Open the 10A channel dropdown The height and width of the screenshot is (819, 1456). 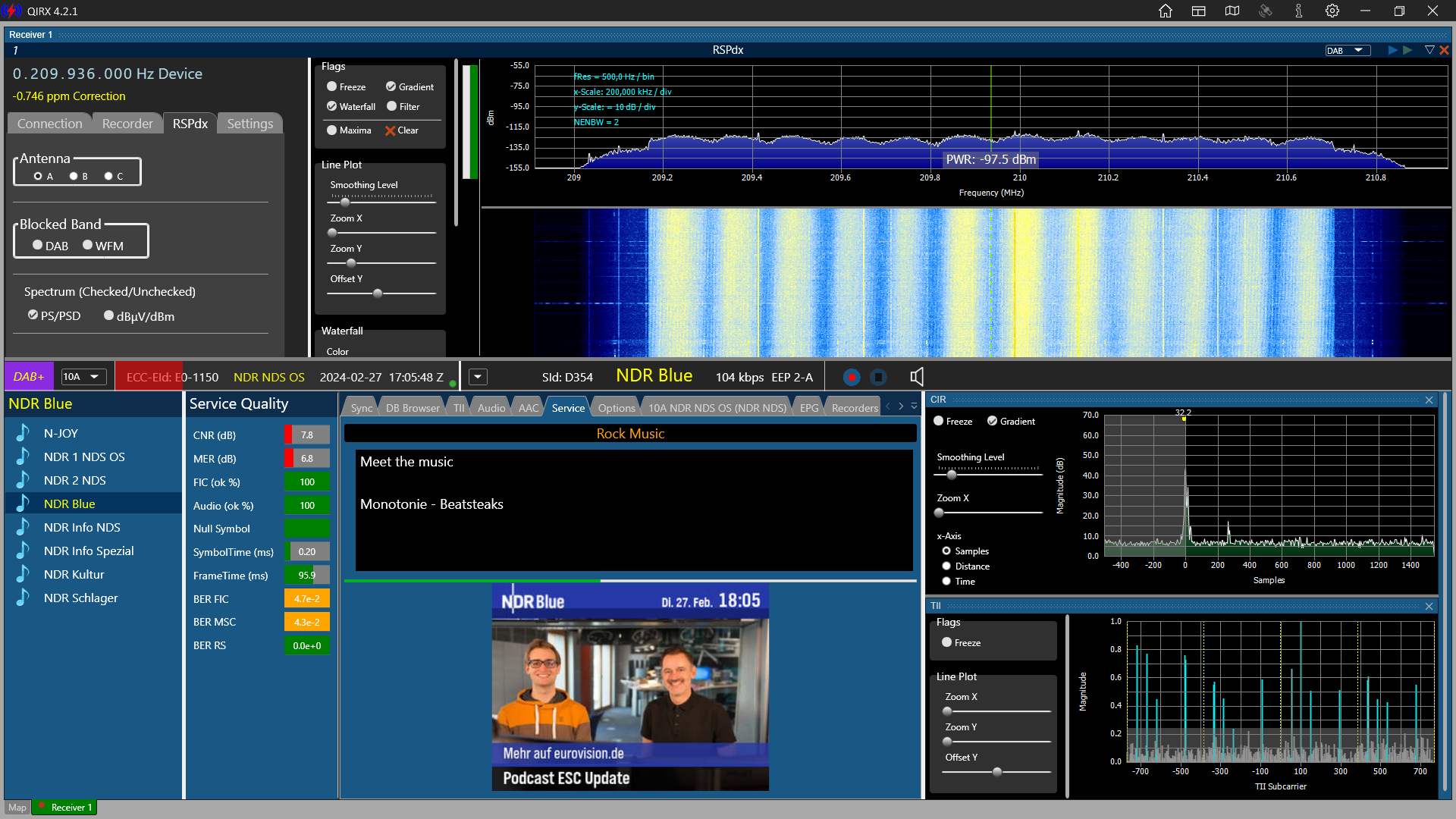pos(83,377)
